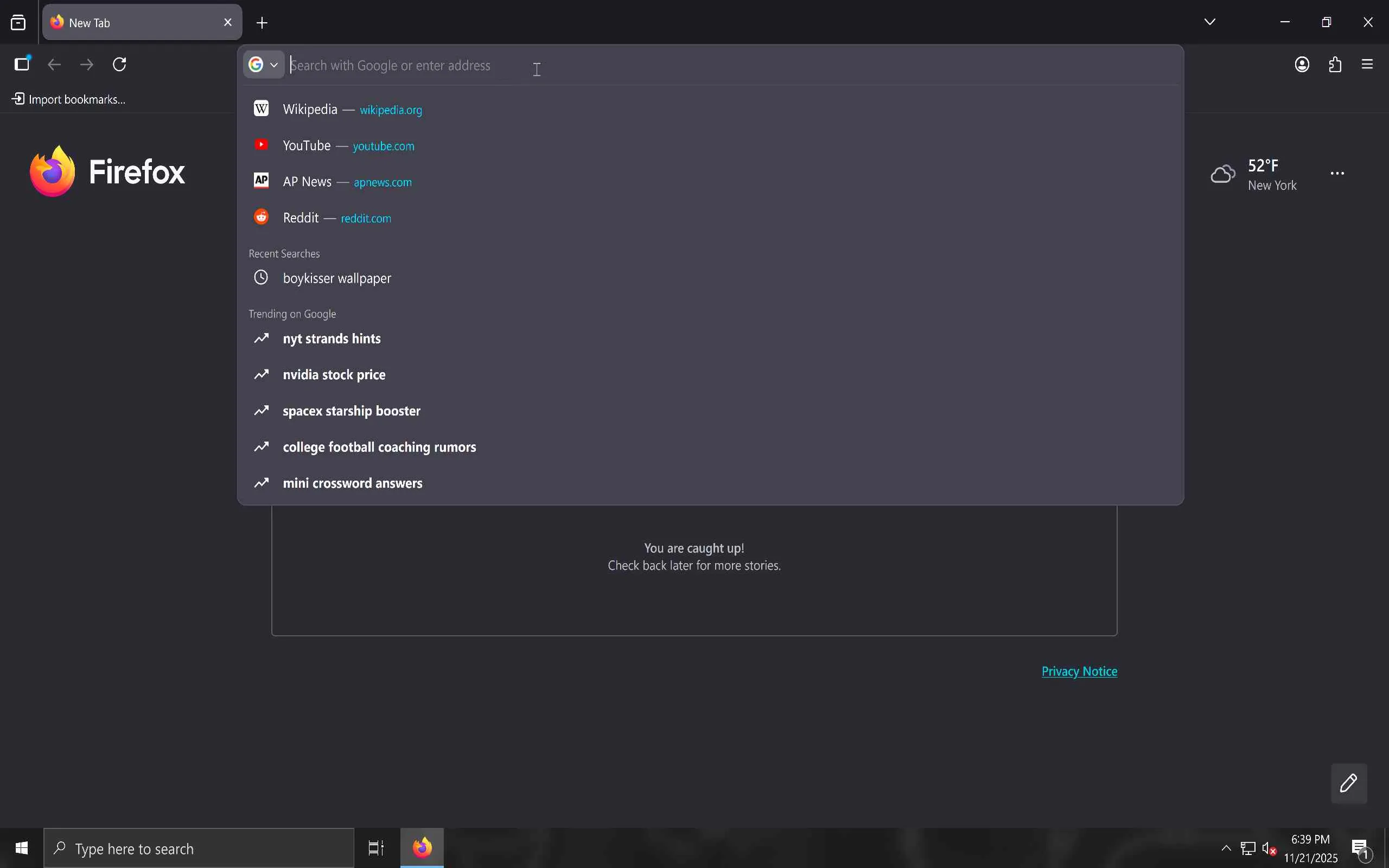Open the hamburger application menu

click(x=1367, y=65)
